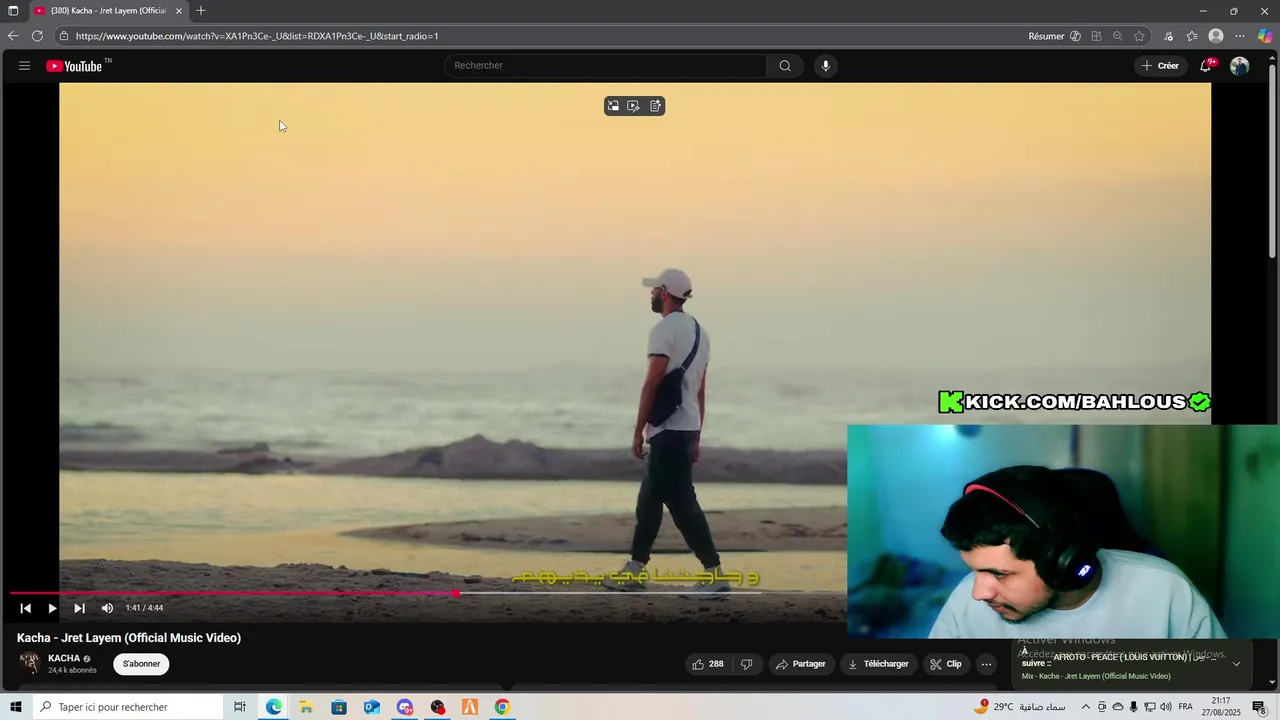The width and height of the screenshot is (1280, 720).
Task: Play the paused video
Action: click(52, 608)
